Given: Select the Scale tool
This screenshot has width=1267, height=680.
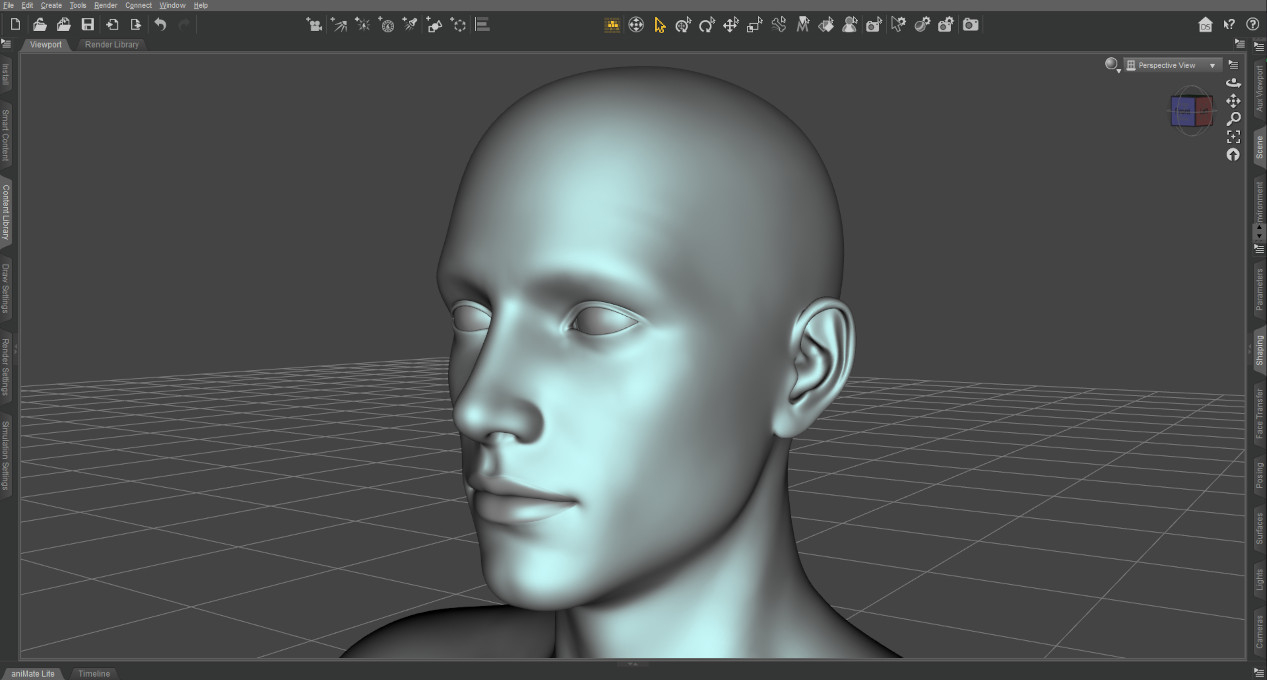Looking at the screenshot, I should pyautogui.click(x=755, y=25).
